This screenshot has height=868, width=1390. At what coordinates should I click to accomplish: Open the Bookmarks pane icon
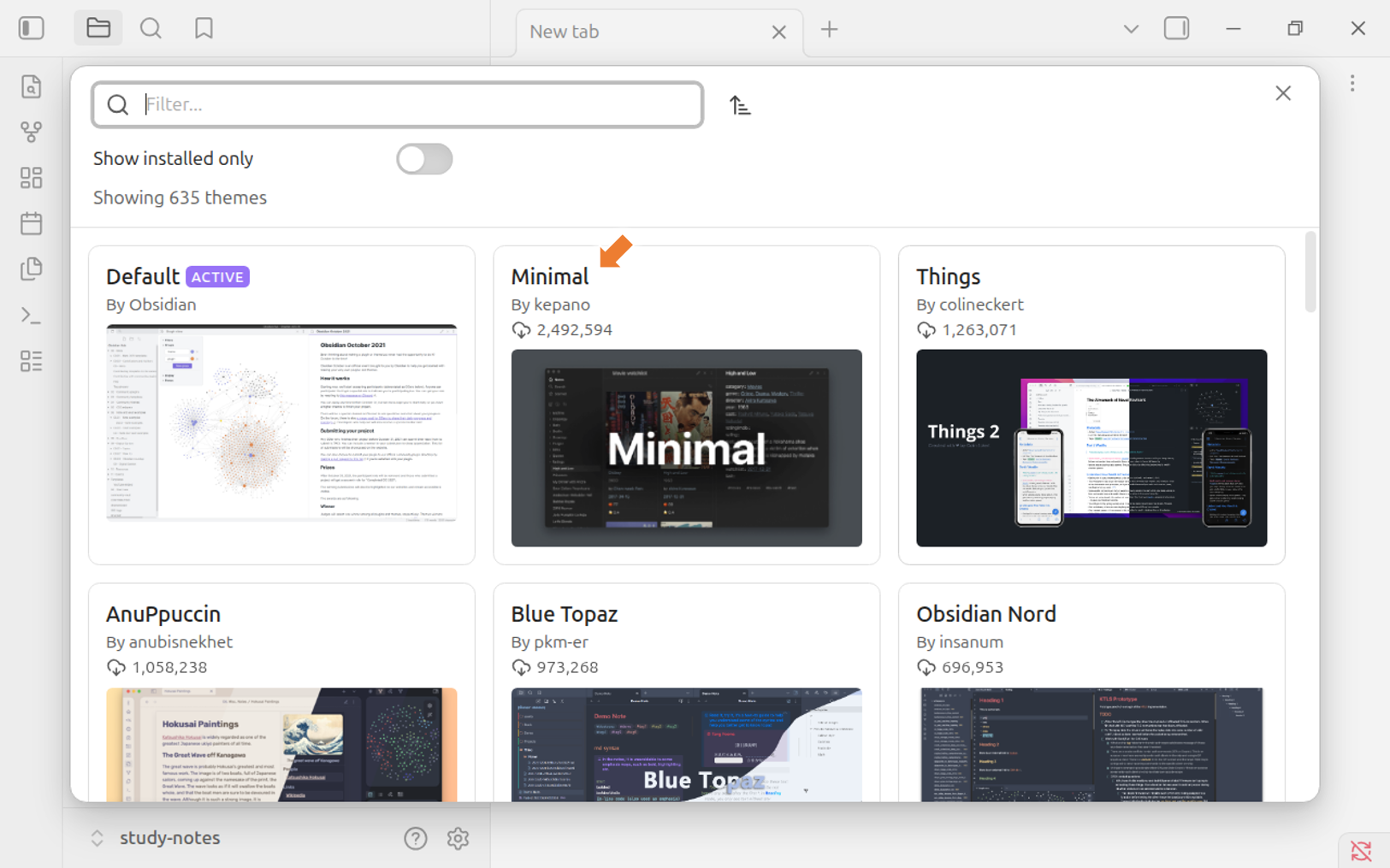click(x=204, y=28)
